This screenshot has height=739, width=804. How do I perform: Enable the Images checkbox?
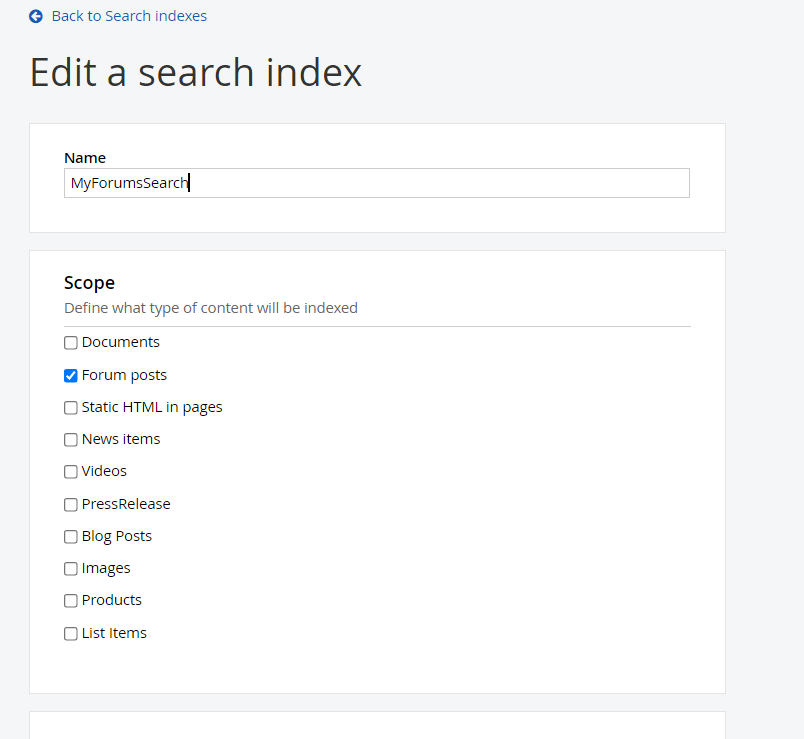(71, 569)
